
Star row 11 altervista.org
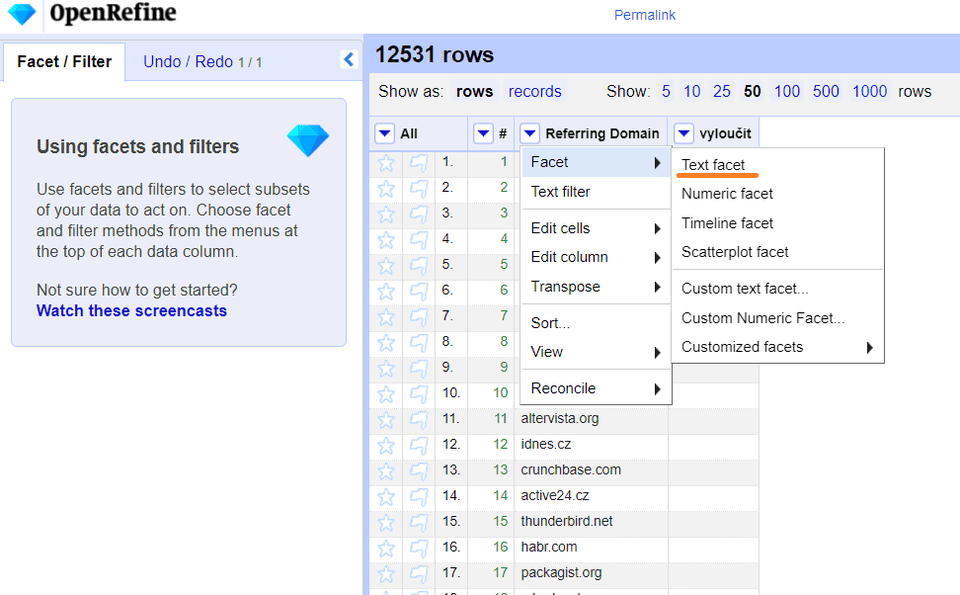tap(386, 419)
